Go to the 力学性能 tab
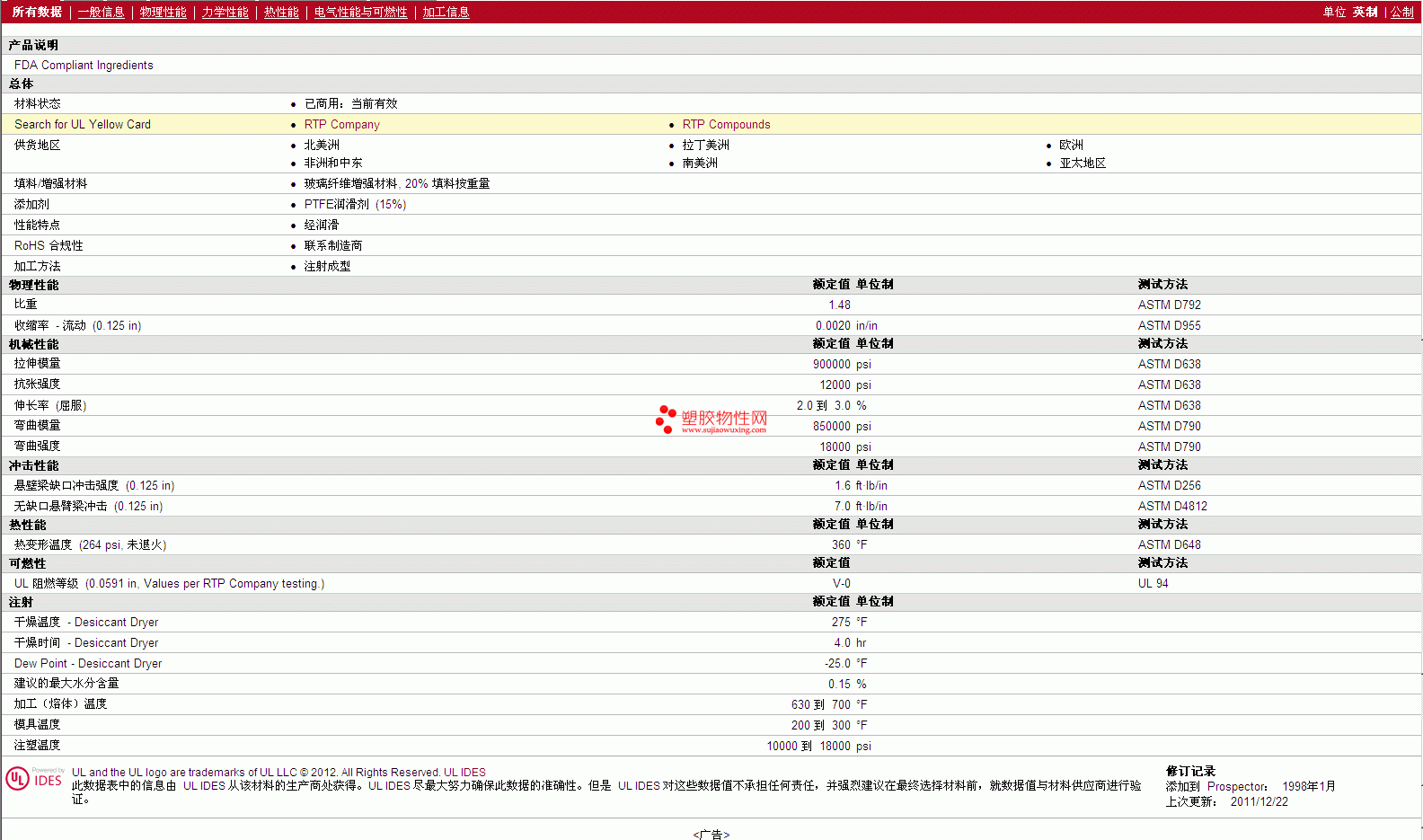 click(225, 12)
